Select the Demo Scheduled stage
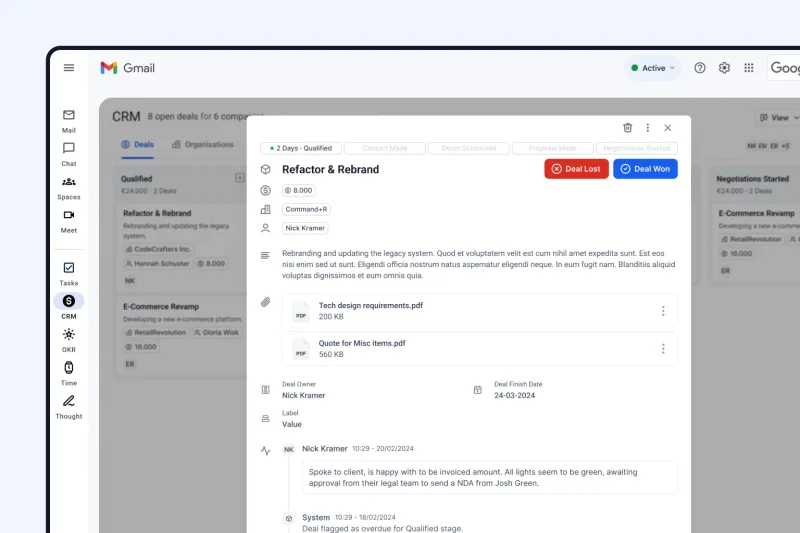Screen dimensions: 800x533 click(x=469, y=148)
